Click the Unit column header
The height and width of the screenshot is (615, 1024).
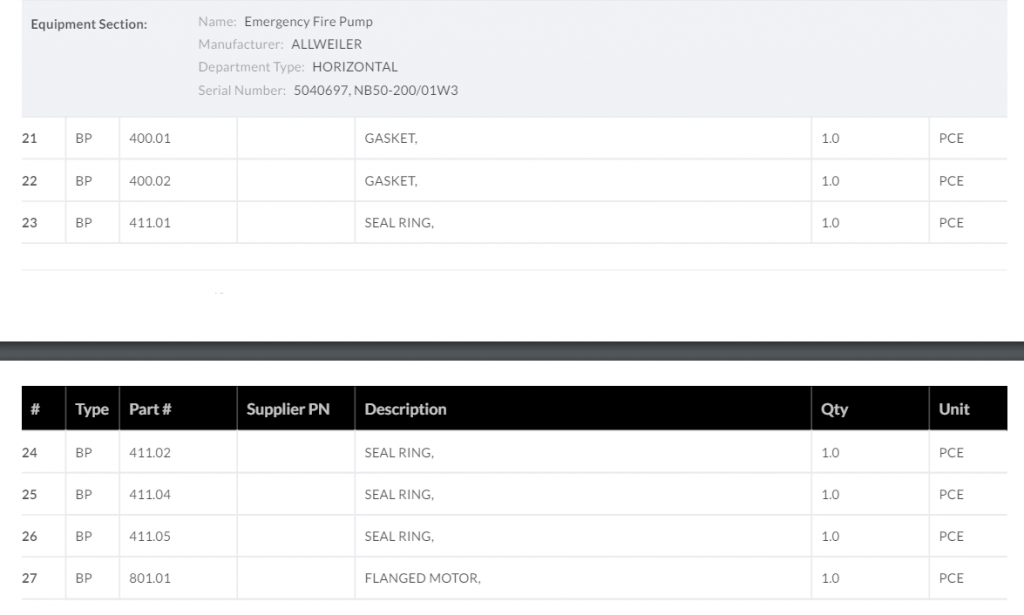954,409
